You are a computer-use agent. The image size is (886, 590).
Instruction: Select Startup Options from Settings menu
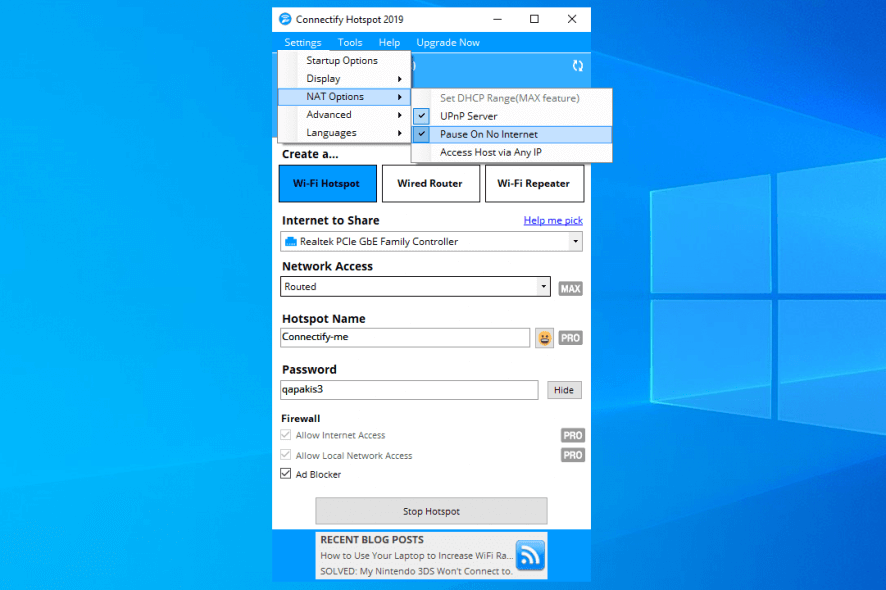(x=344, y=60)
